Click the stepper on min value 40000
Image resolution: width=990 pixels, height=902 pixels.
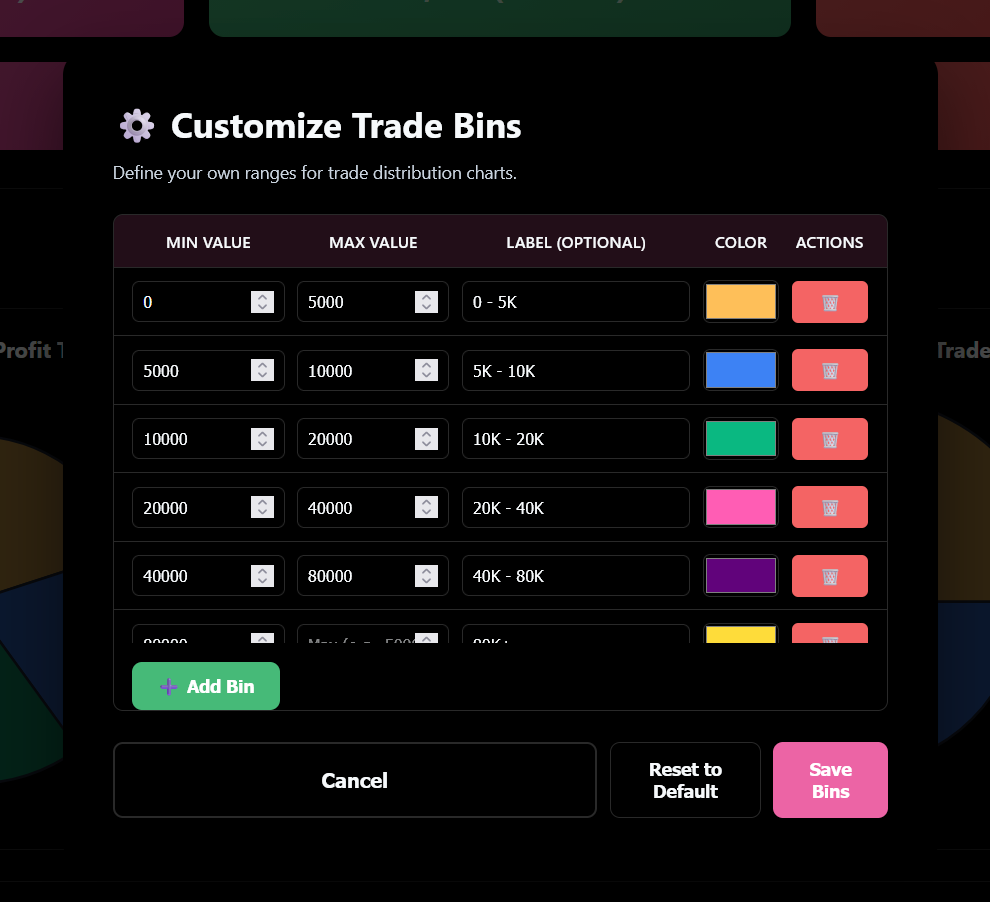262,576
